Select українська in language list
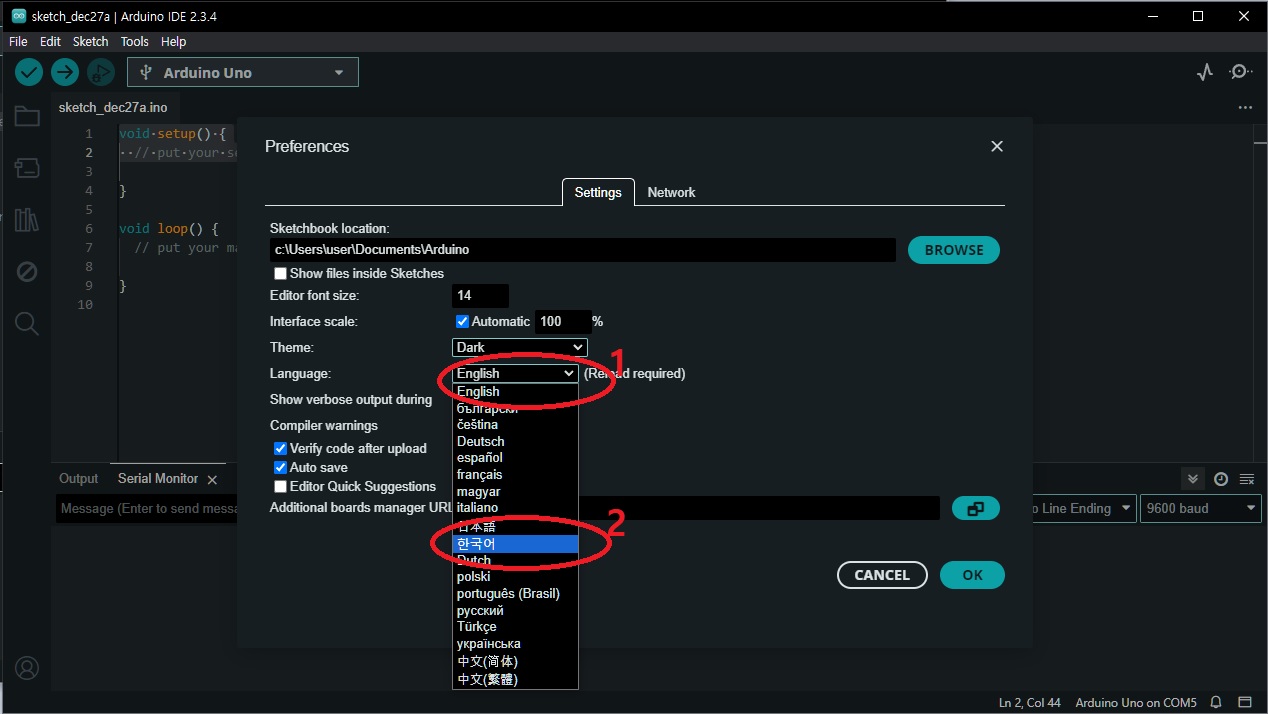 coord(515,644)
